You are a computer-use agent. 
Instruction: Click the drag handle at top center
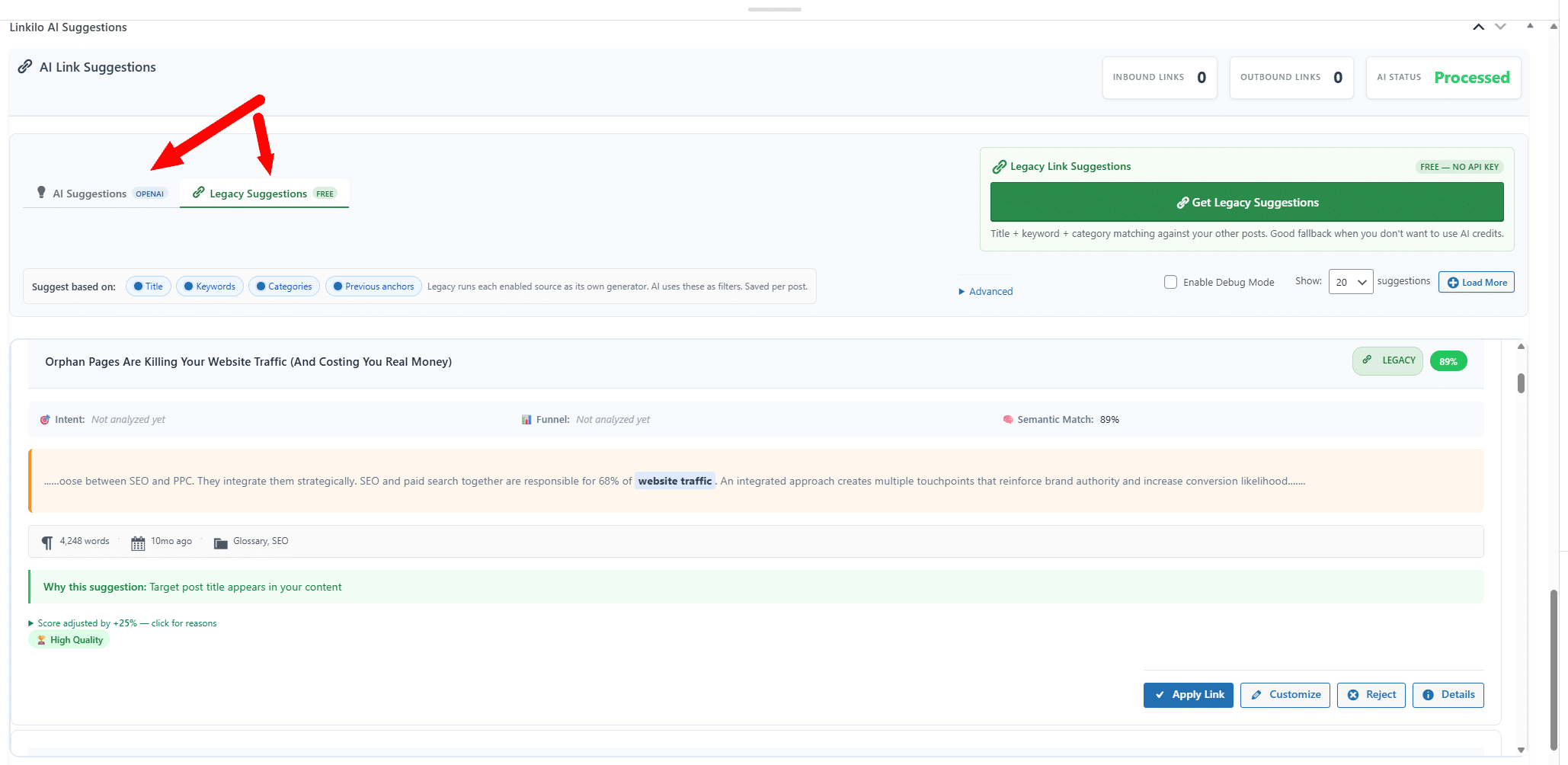[774, 9]
